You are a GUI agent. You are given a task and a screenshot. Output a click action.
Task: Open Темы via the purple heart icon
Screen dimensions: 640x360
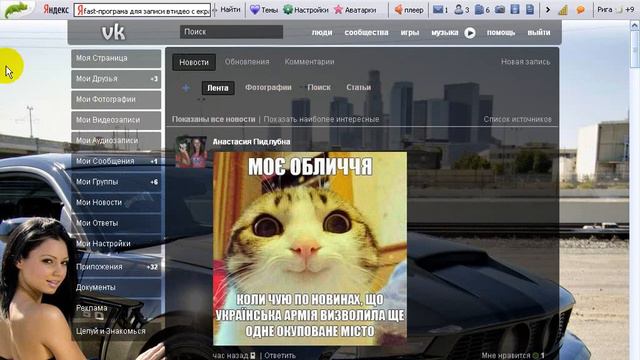[x=255, y=9]
